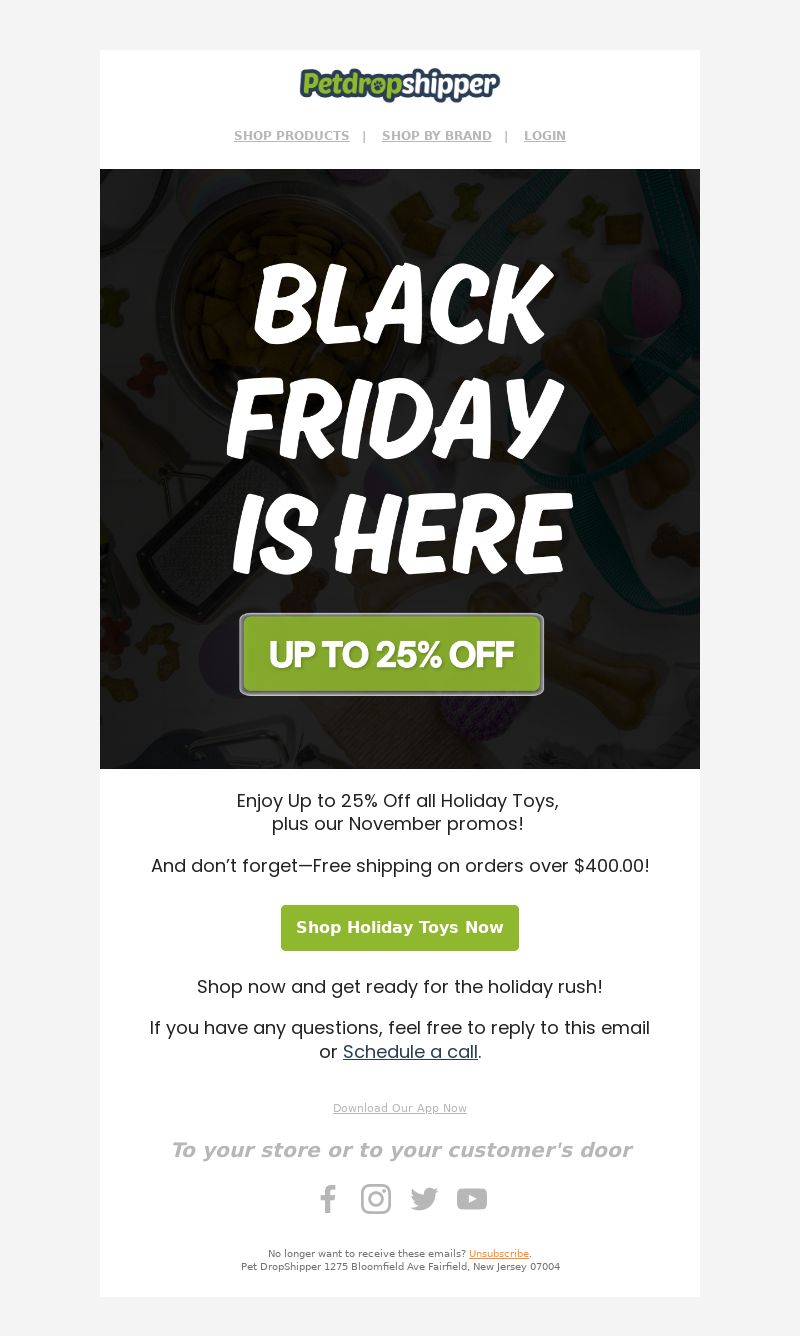
Task: Click the Unsubscribe link
Action: point(499,1254)
